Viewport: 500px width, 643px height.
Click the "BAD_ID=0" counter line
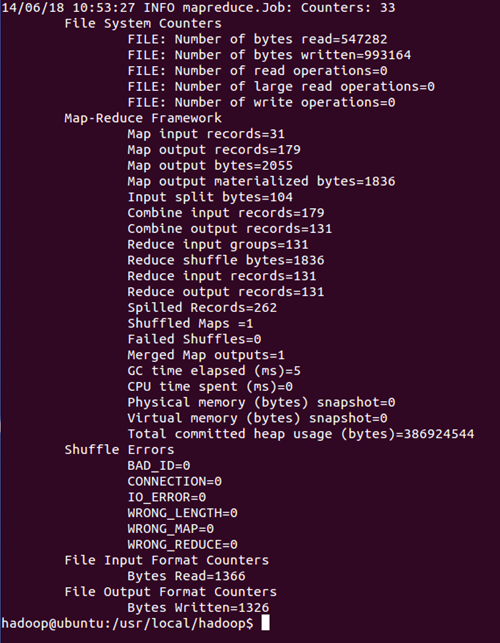click(159, 465)
